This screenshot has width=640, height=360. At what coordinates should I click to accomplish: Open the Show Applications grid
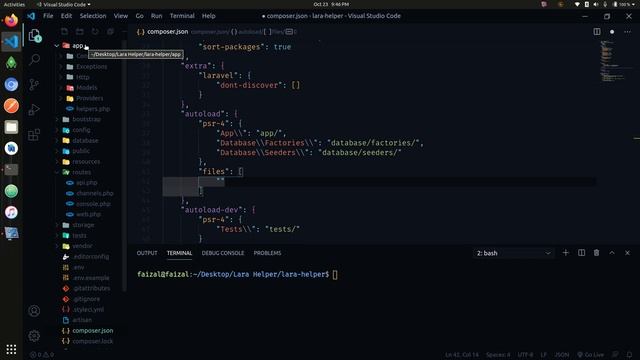click(11, 349)
